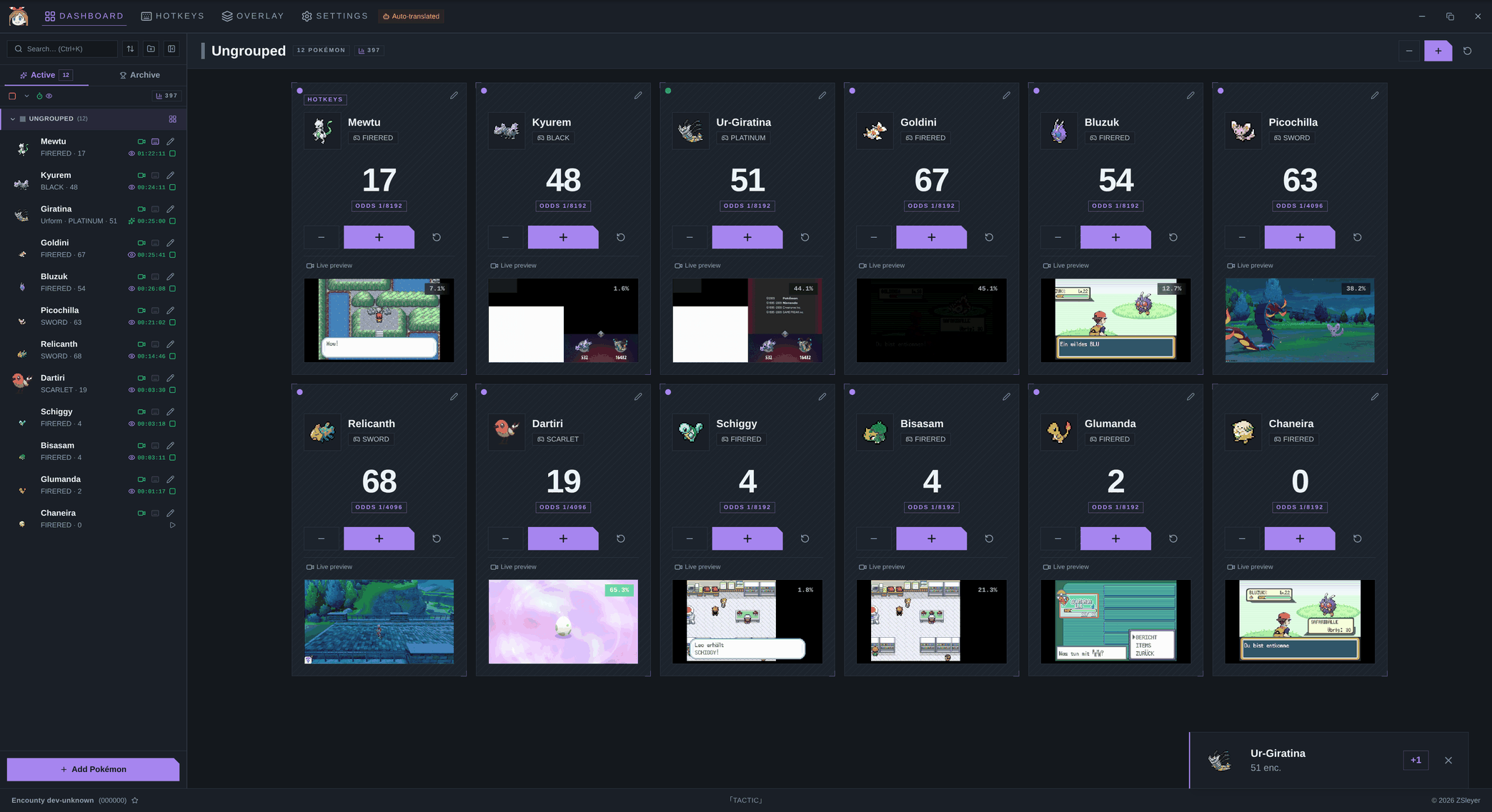The height and width of the screenshot is (812, 1492).
Task: Click the pencil edit icon on Ur-Giratina card
Action: (x=822, y=95)
